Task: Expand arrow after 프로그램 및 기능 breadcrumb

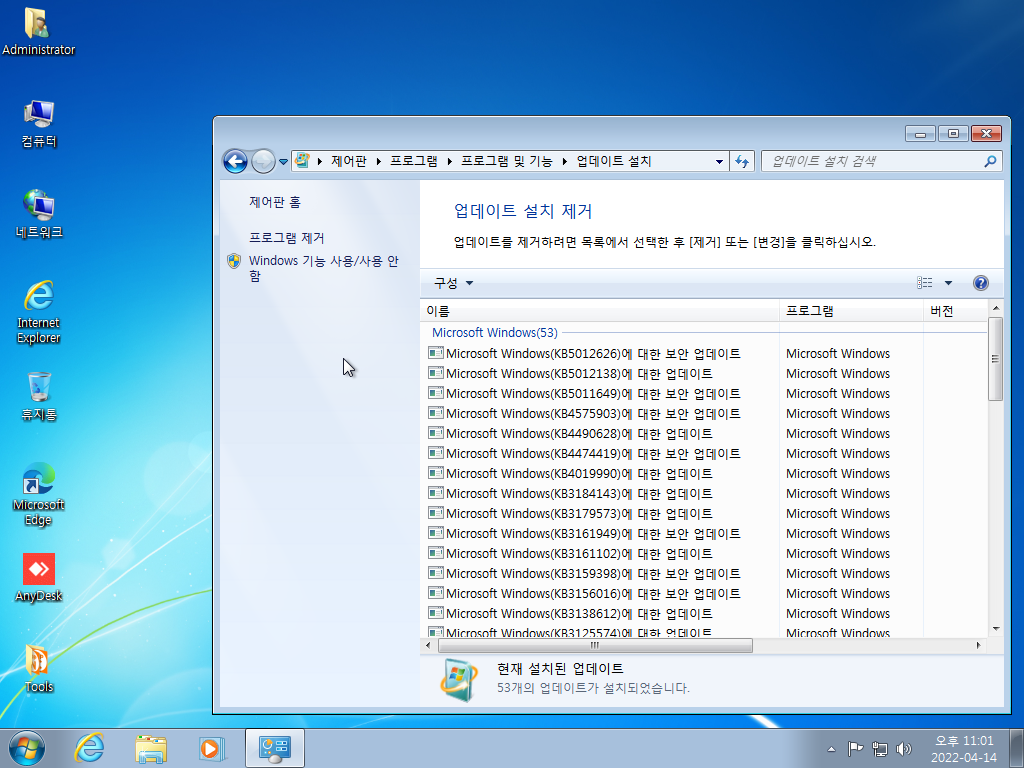Action: 565,161
